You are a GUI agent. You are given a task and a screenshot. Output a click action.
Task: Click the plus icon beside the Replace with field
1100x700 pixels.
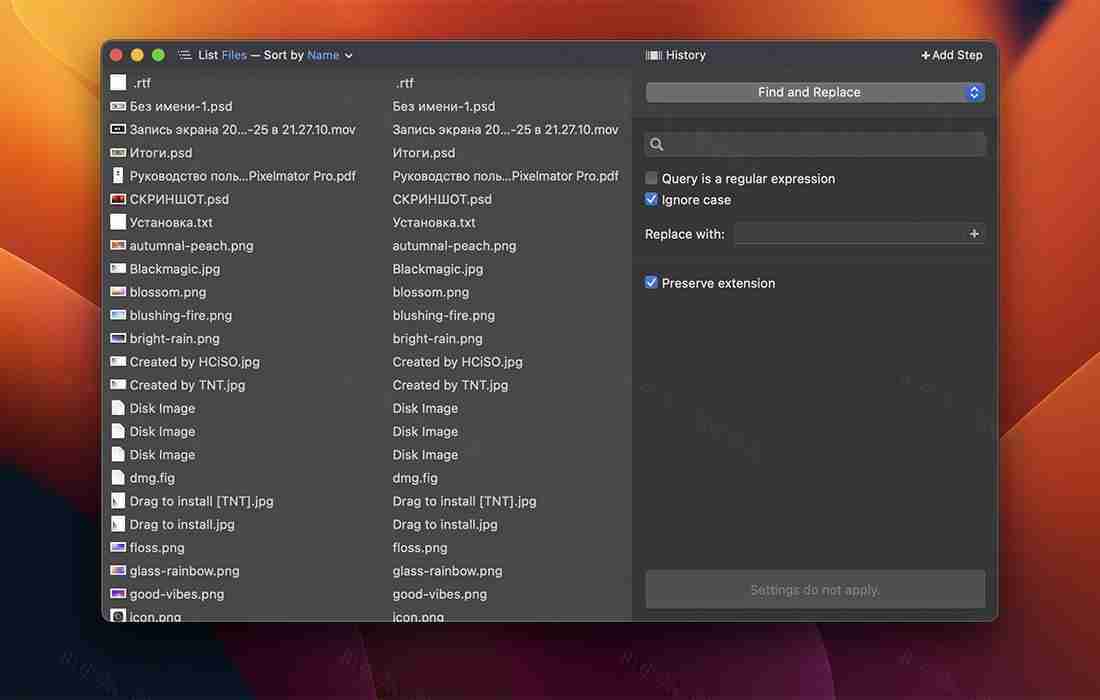tap(972, 233)
